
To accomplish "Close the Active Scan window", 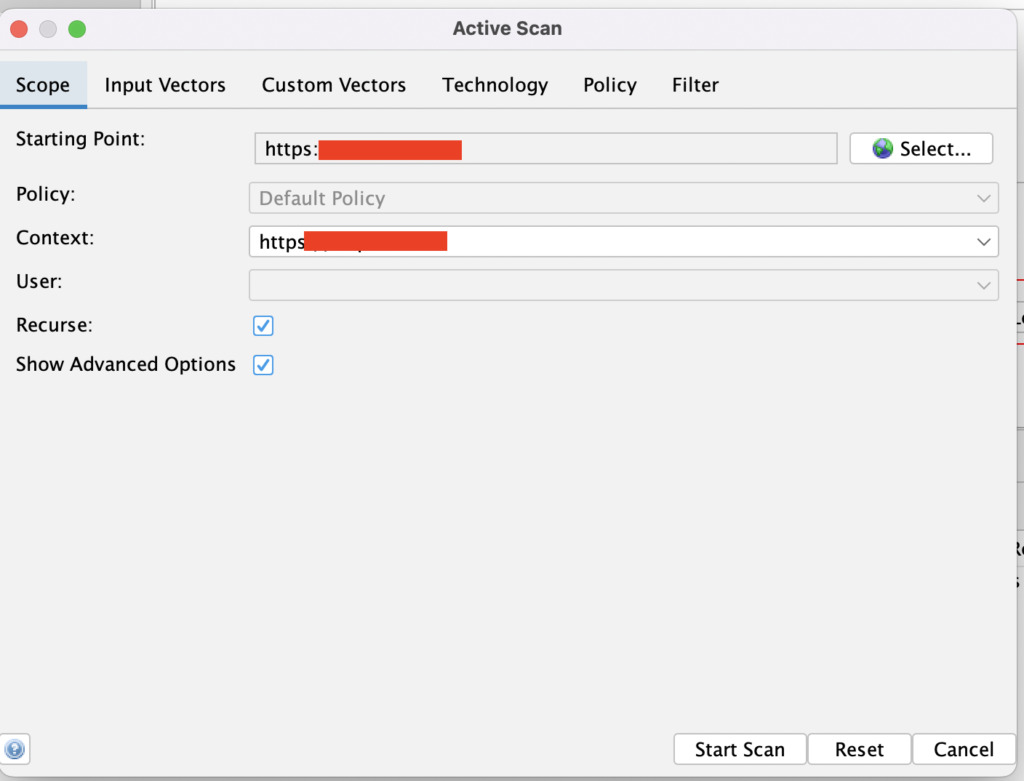I will point(19,29).
